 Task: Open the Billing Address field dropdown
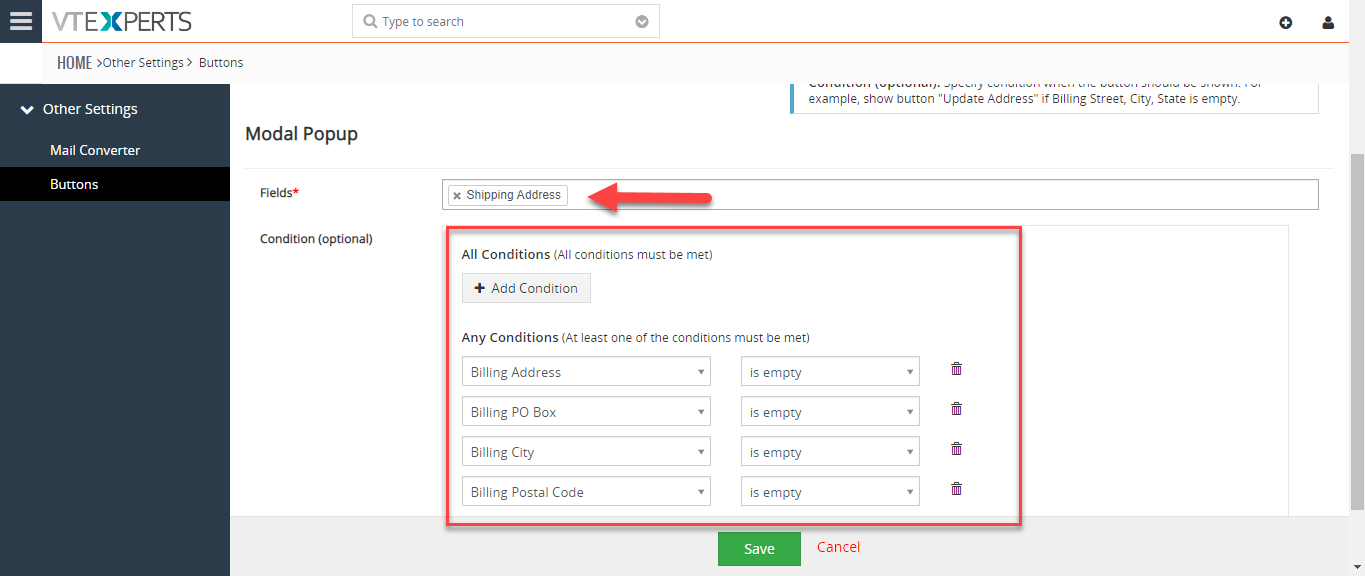coord(586,372)
